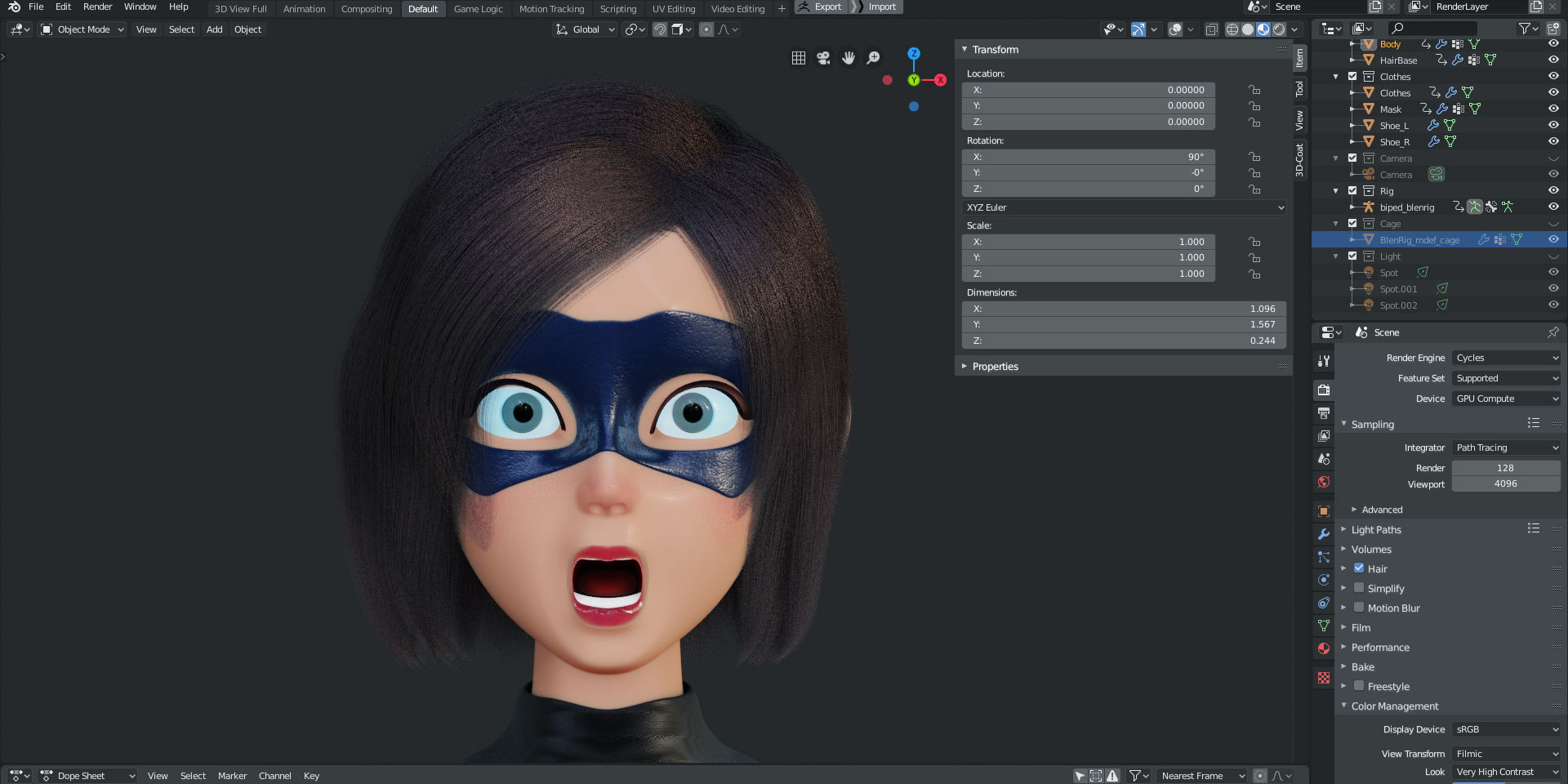Lock the Location X value

pyautogui.click(x=1254, y=90)
